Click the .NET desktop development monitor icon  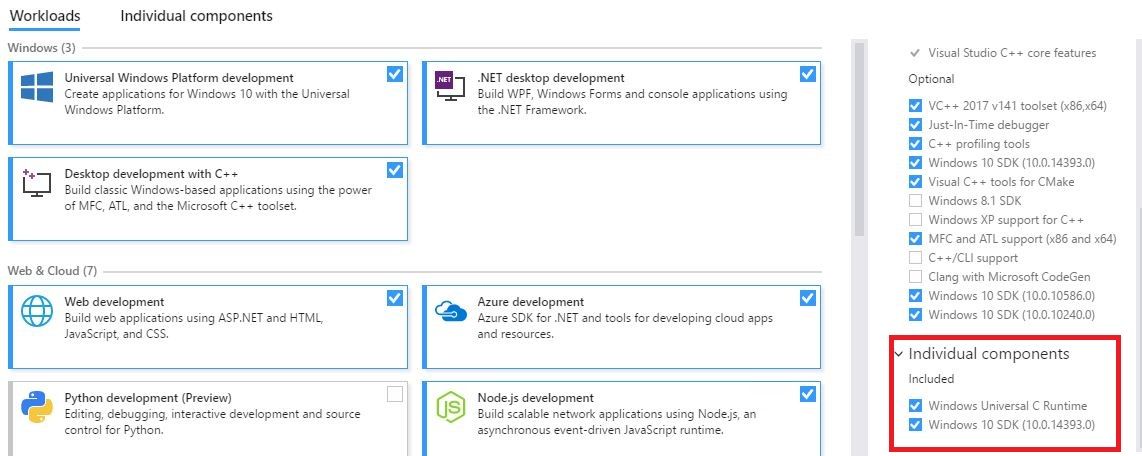tap(449, 87)
